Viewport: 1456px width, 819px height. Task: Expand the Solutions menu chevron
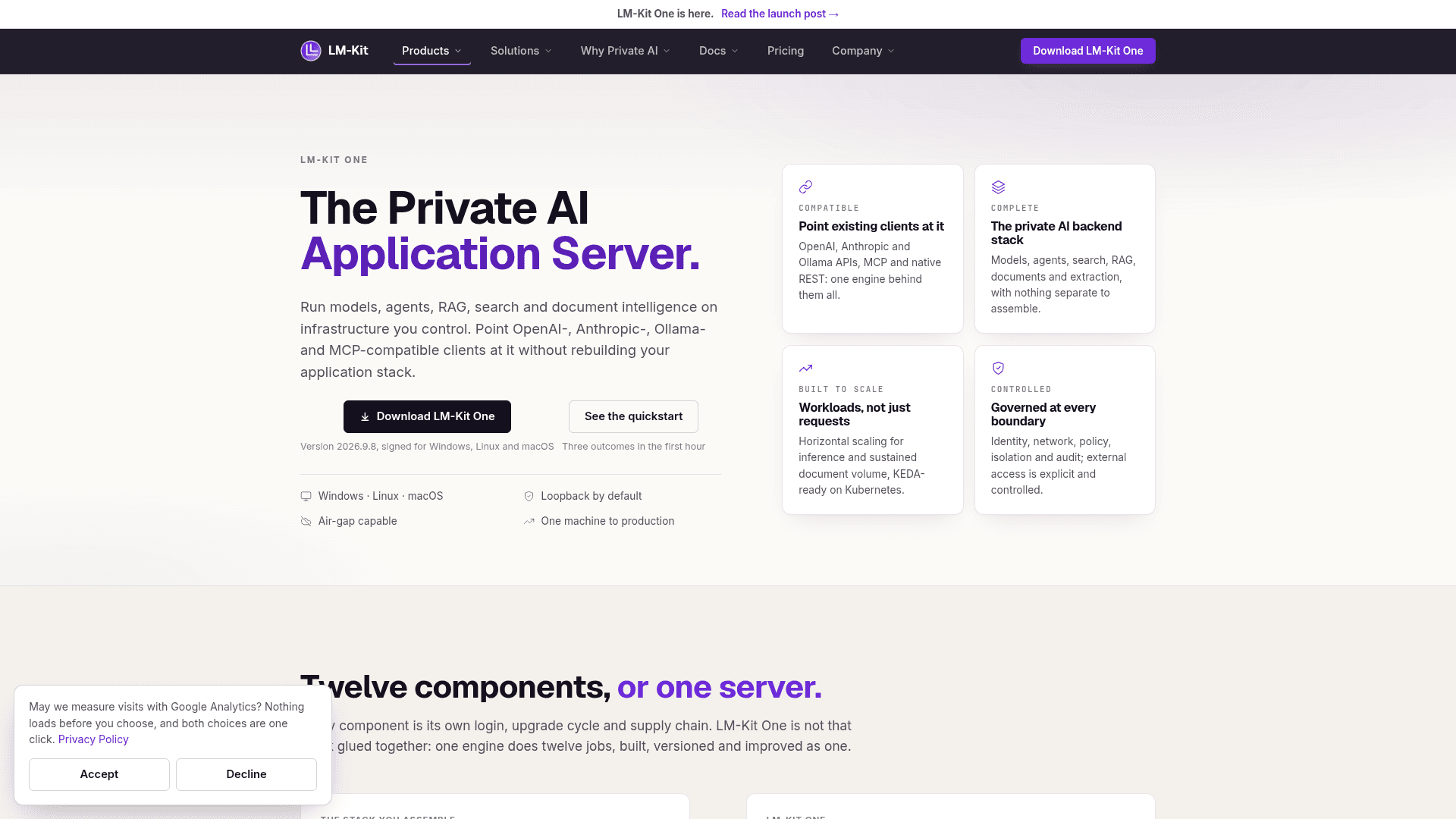click(x=548, y=51)
